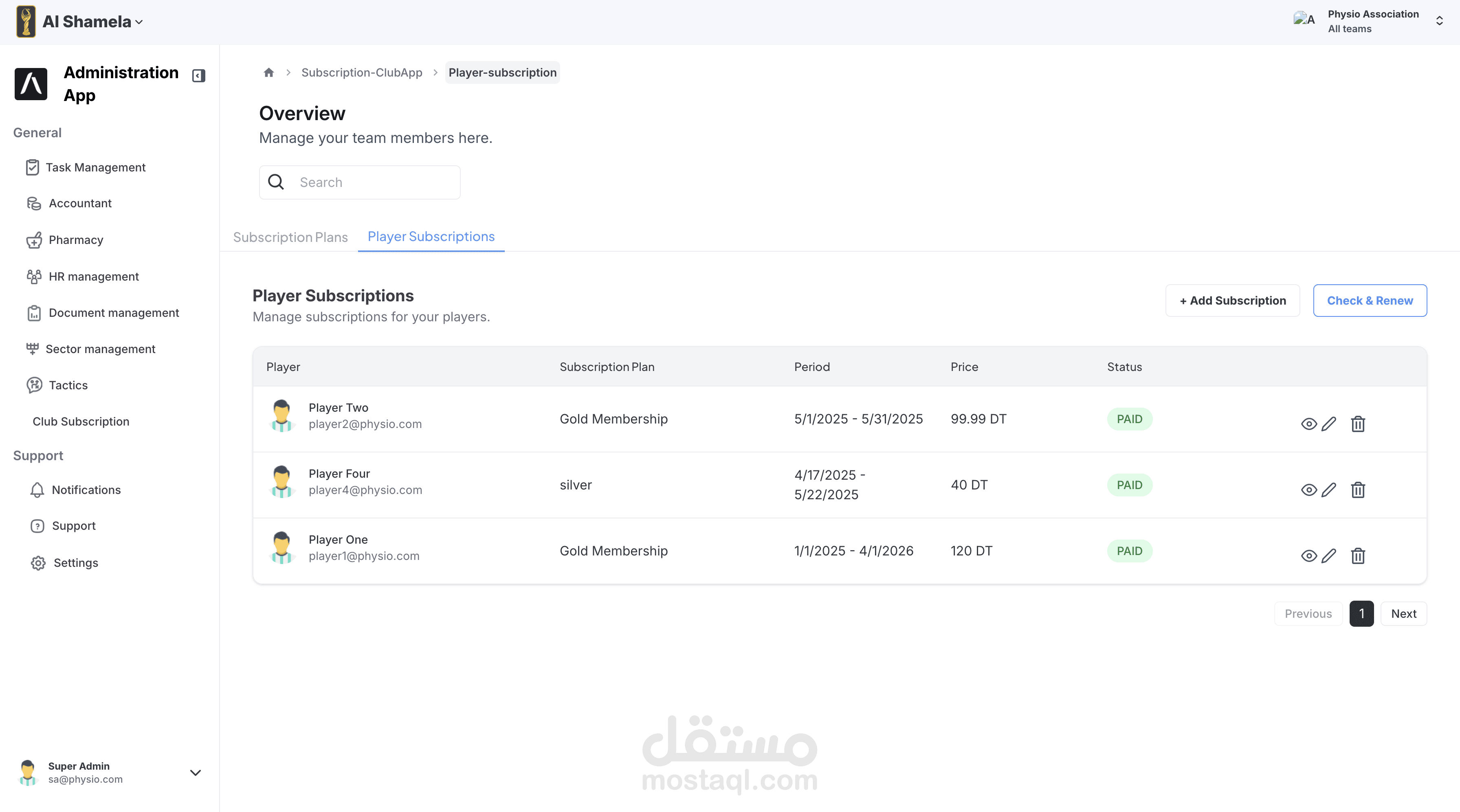
Task: Open the Accountant section
Action: coord(80,203)
